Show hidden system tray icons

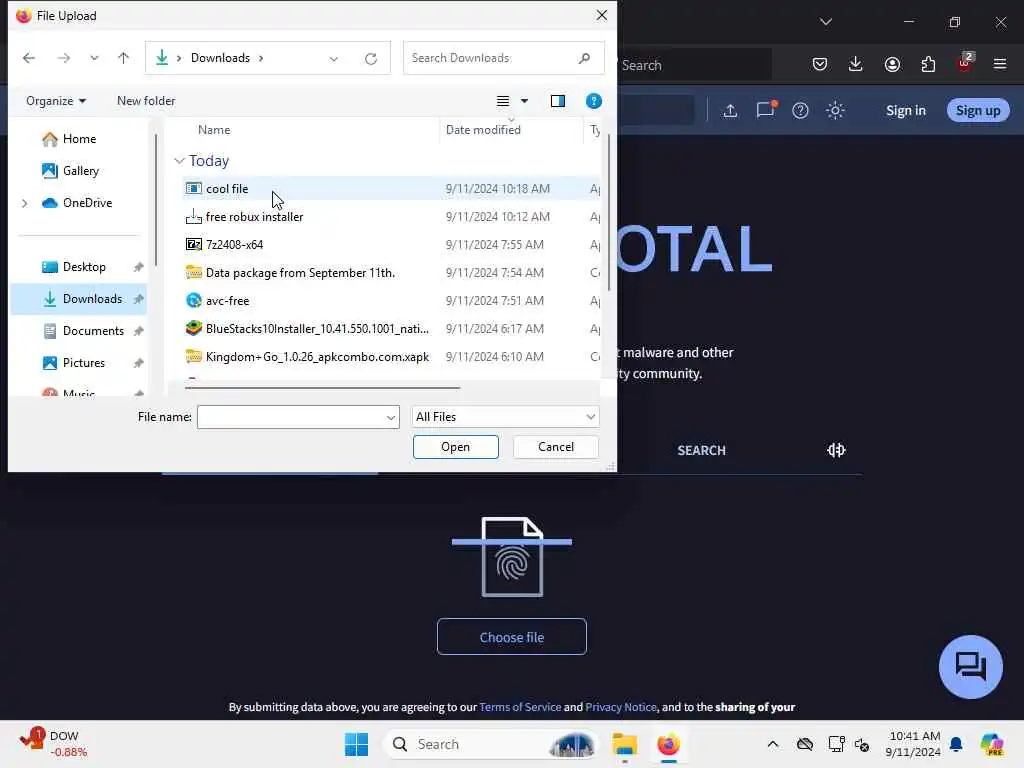pos(773,744)
